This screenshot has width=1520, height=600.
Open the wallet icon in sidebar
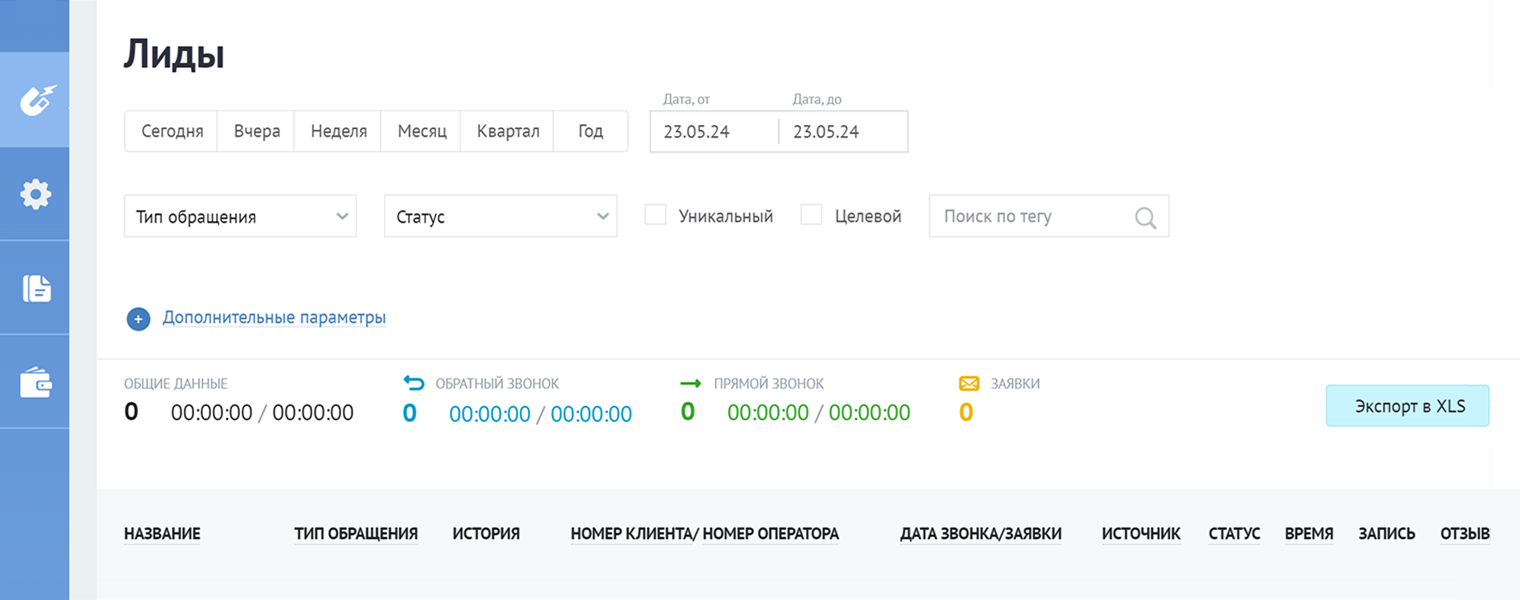click(36, 382)
